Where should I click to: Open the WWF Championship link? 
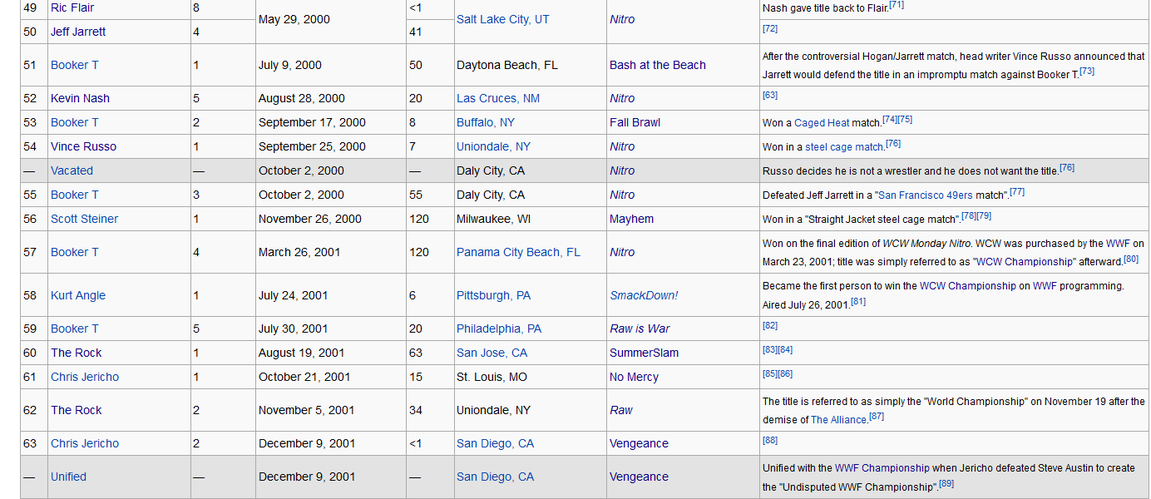click(x=882, y=468)
